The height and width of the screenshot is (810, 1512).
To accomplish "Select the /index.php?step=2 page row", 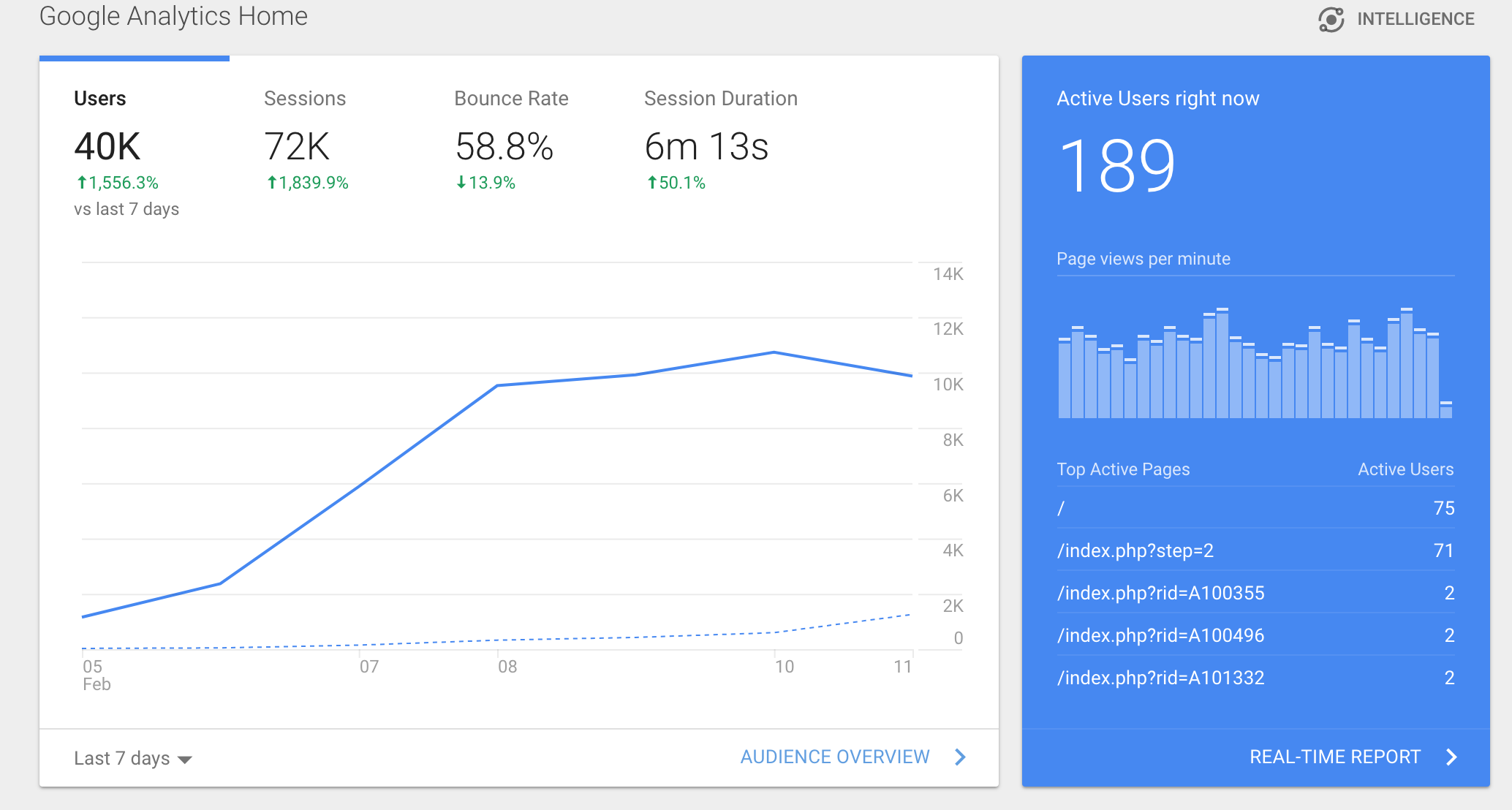I will (1255, 550).
